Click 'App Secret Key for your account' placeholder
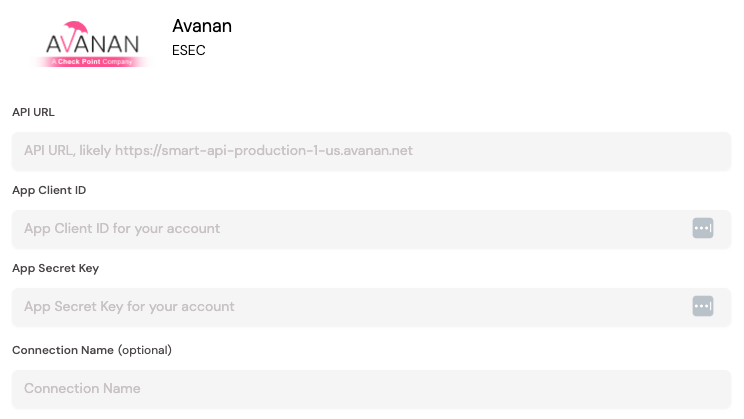Image resolution: width=744 pixels, height=419 pixels. [129, 307]
